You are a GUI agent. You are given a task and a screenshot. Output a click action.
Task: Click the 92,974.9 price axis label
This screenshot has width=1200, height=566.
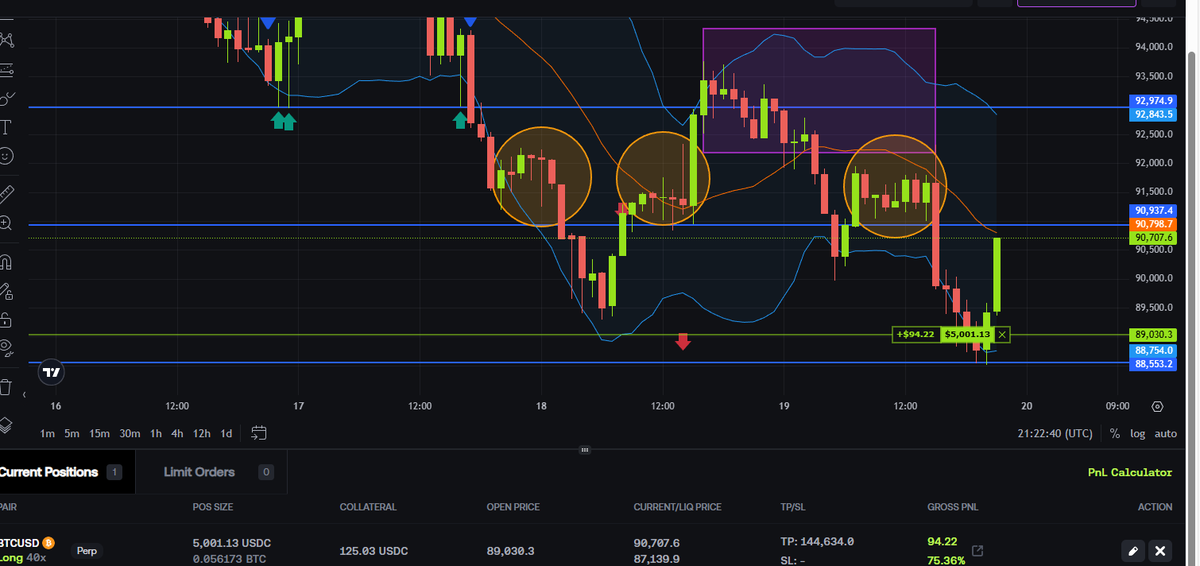(1154, 101)
